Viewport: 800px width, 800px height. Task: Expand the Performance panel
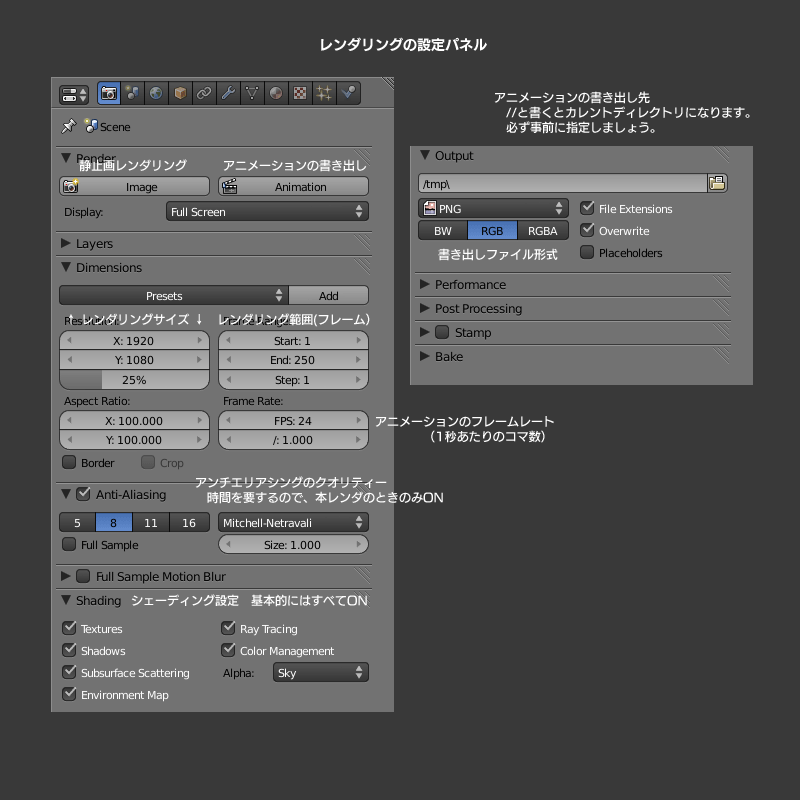point(470,285)
